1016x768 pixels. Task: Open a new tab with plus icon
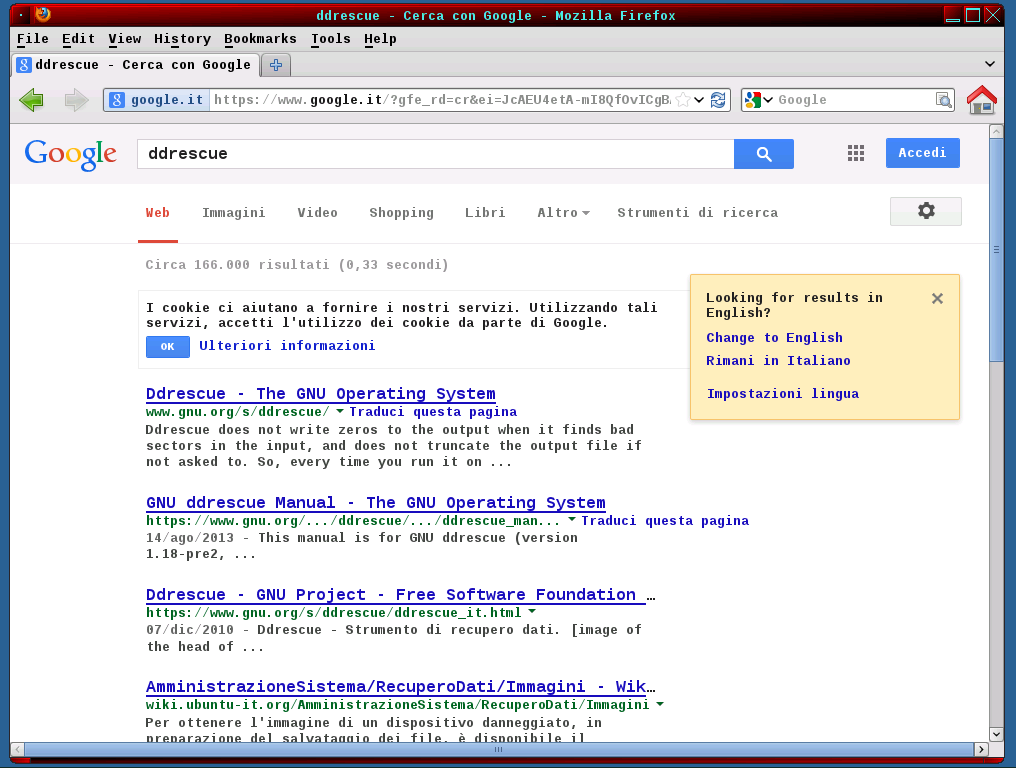tap(276, 65)
